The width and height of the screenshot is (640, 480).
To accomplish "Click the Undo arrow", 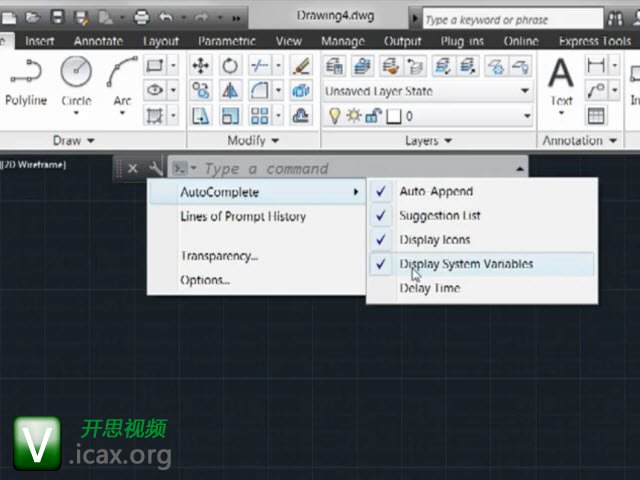I will click(x=165, y=18).
